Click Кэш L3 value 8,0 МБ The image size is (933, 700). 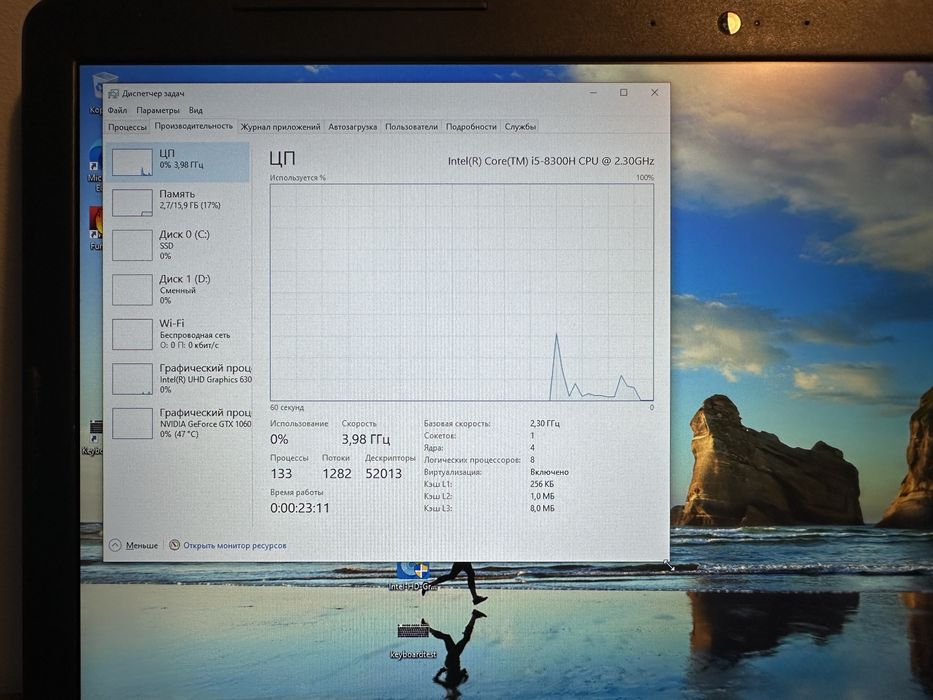pyautogui.click(x=542, y=508)
